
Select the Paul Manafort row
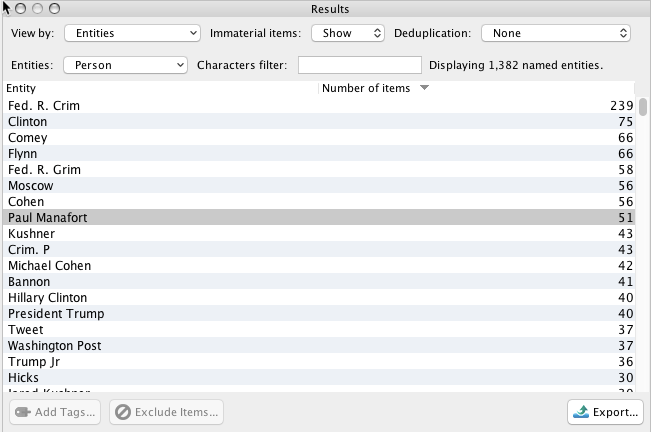tap(319, 217)
